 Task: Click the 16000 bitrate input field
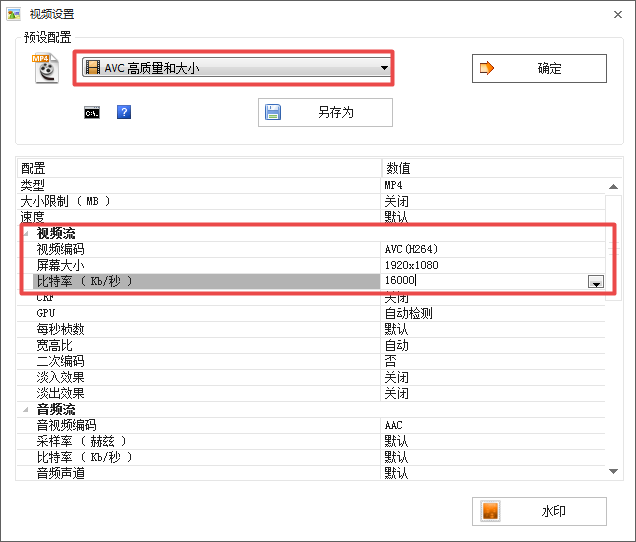pos(480,282)
